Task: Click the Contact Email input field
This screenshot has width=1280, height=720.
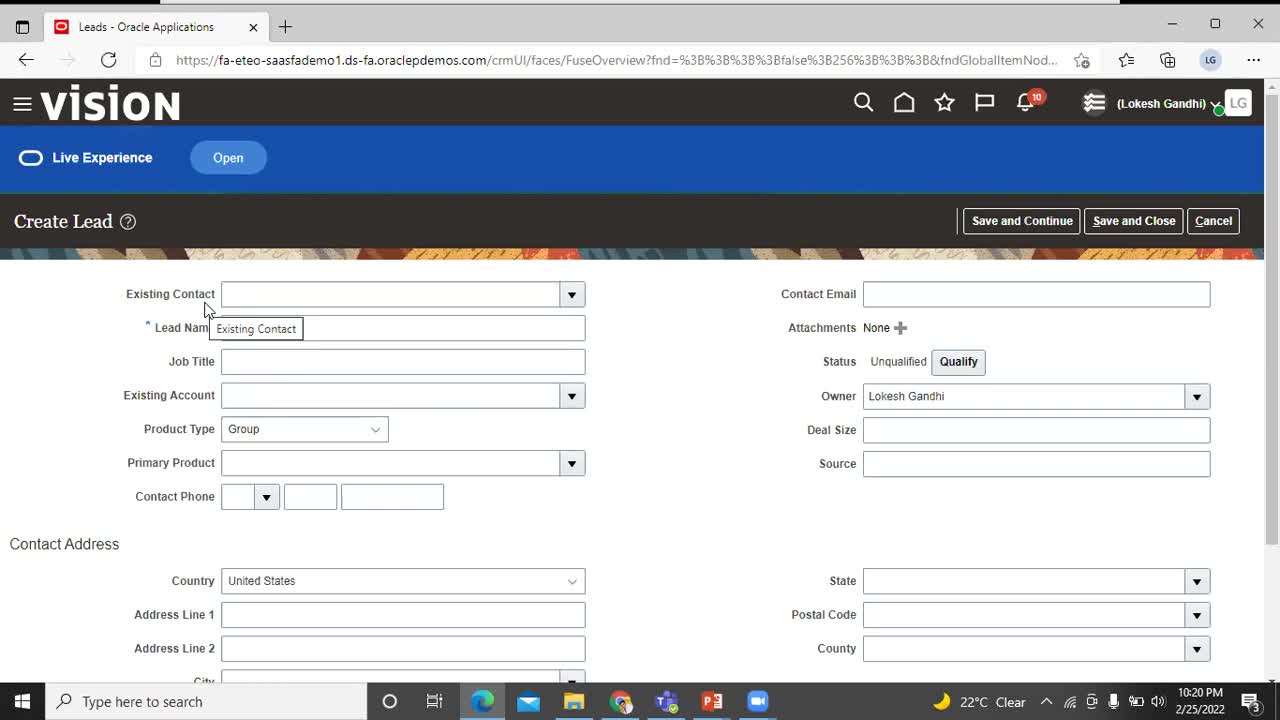Action: pos(1036,294)
